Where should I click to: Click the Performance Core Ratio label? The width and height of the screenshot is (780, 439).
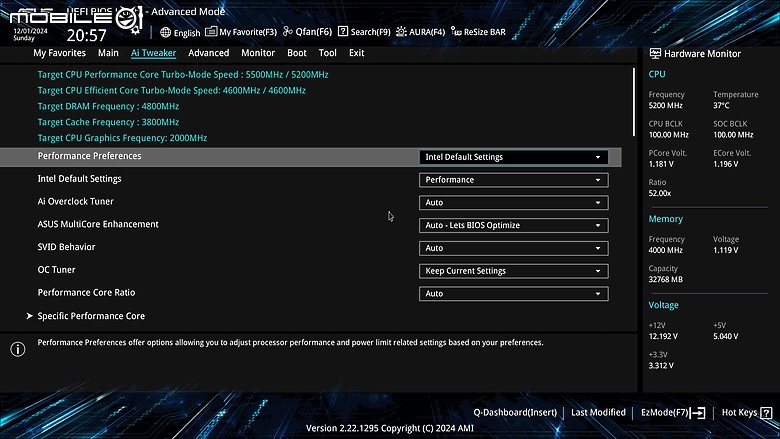pyautogui.click(x=86, y=293)
